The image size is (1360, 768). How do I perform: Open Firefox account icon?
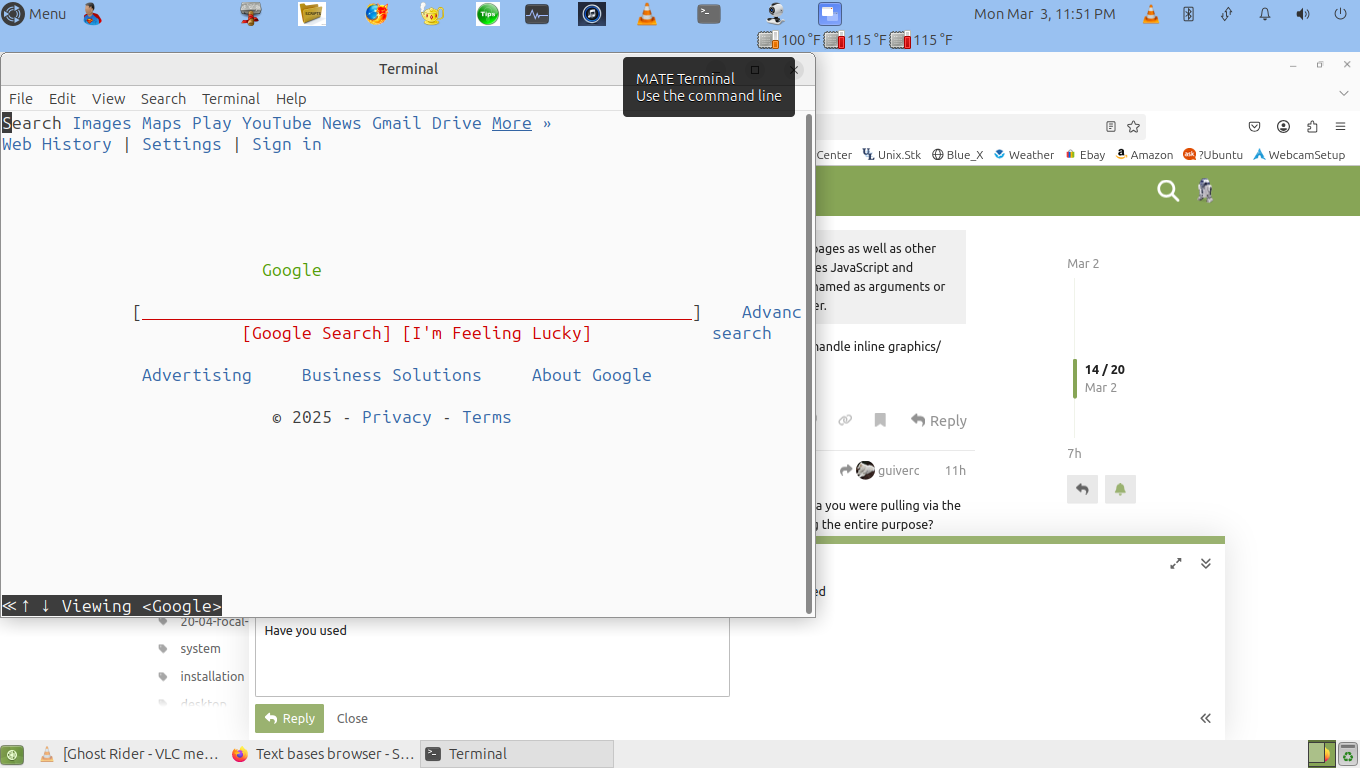pyautogui.click(x=1283, y=126)
